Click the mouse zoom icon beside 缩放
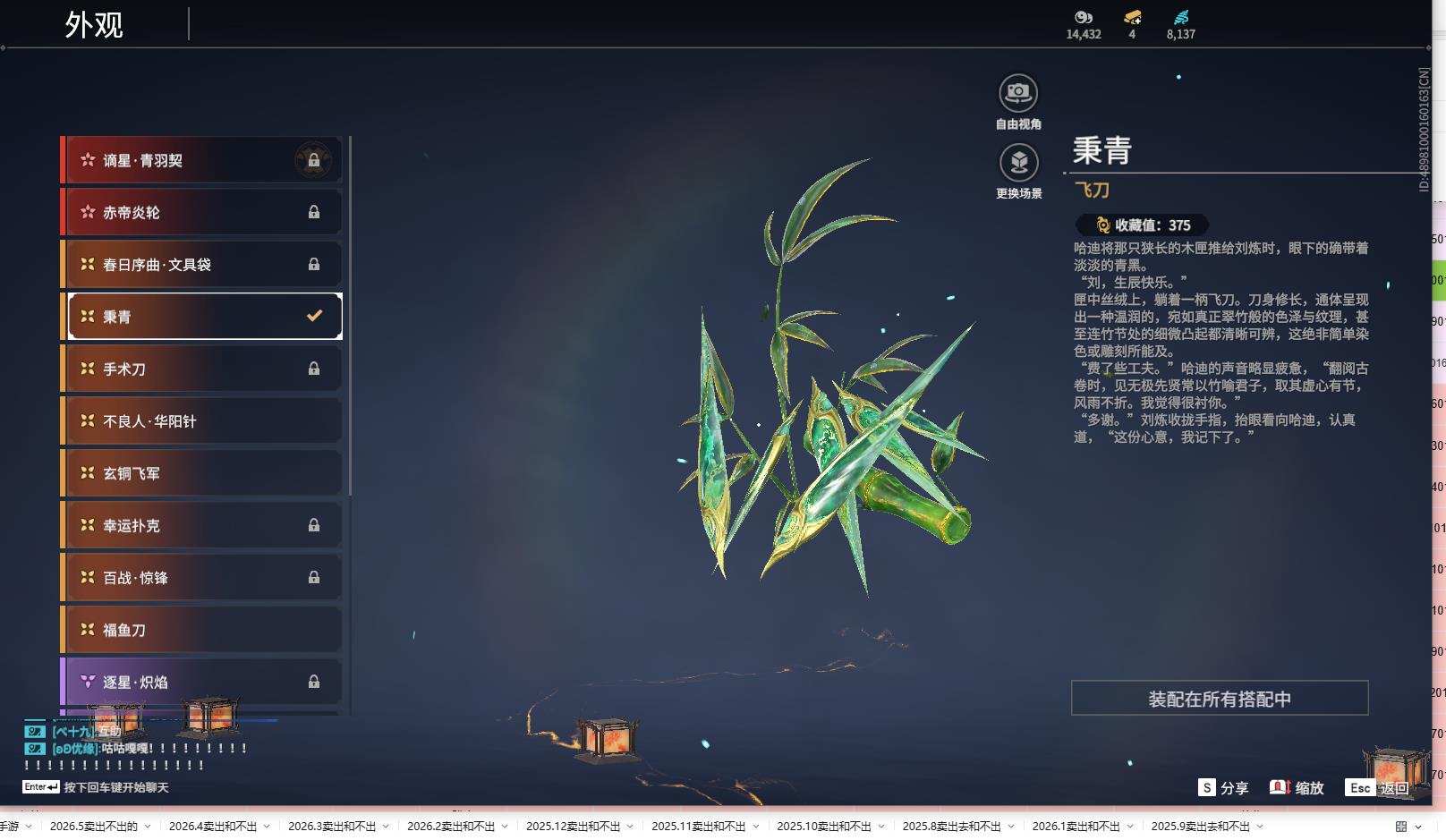This screenshot has height=840, width=1446. tap(1280, 787)
